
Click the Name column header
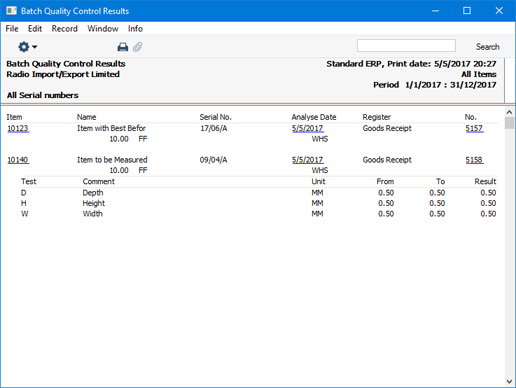pyautogui.click(x=87, y=117)
